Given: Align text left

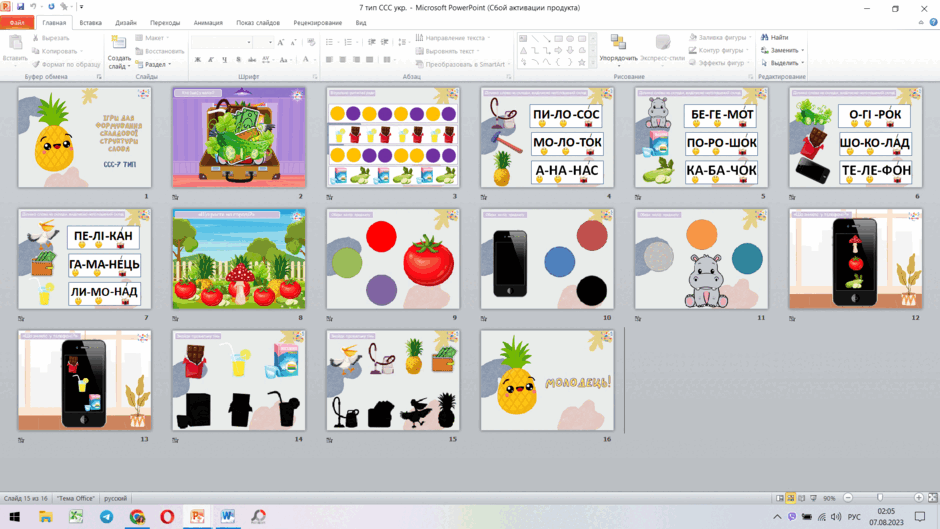Looking at the screenshot, I should (329, 59).
